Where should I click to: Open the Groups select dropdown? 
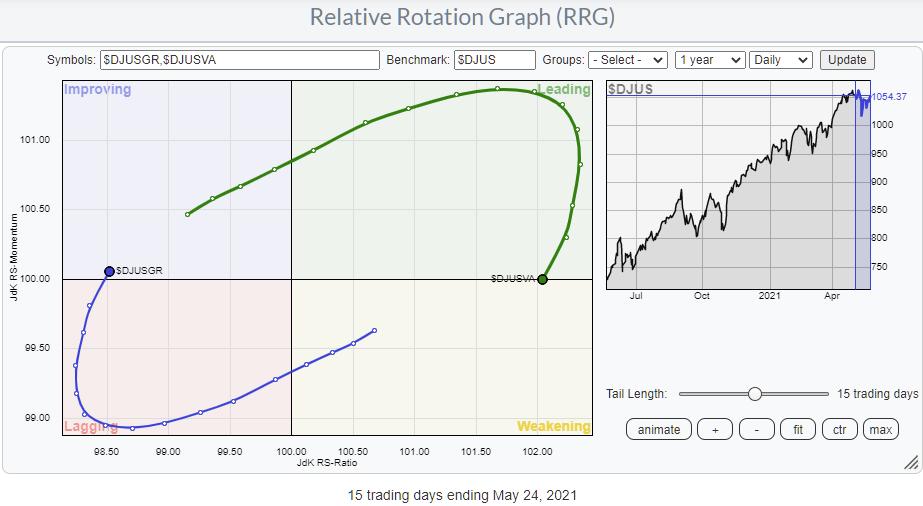click(x=628, y=60)
